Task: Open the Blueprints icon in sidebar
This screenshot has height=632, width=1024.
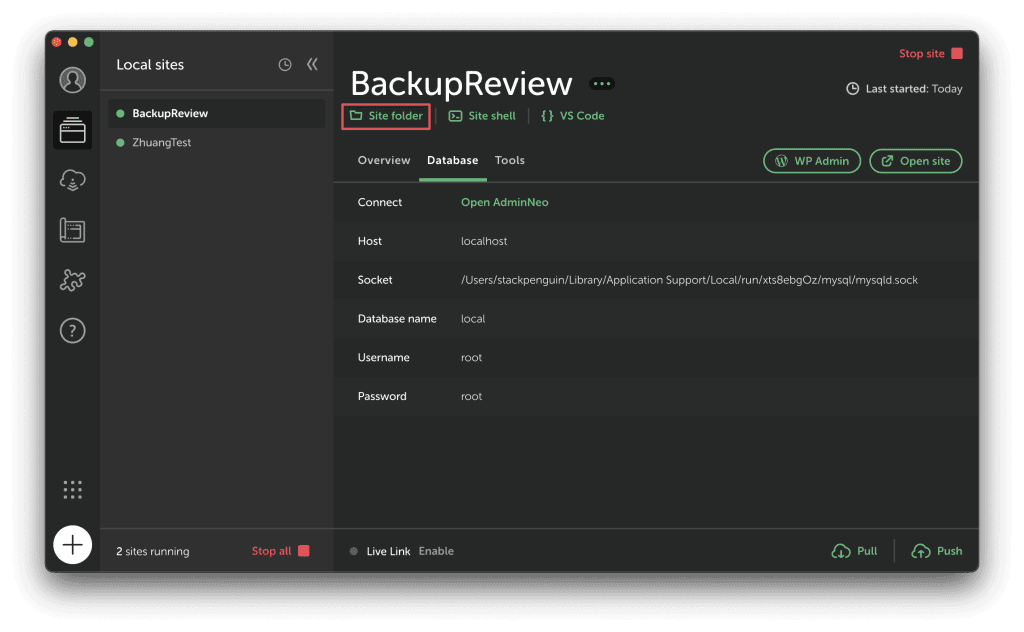Action: [x=72, y=230]
